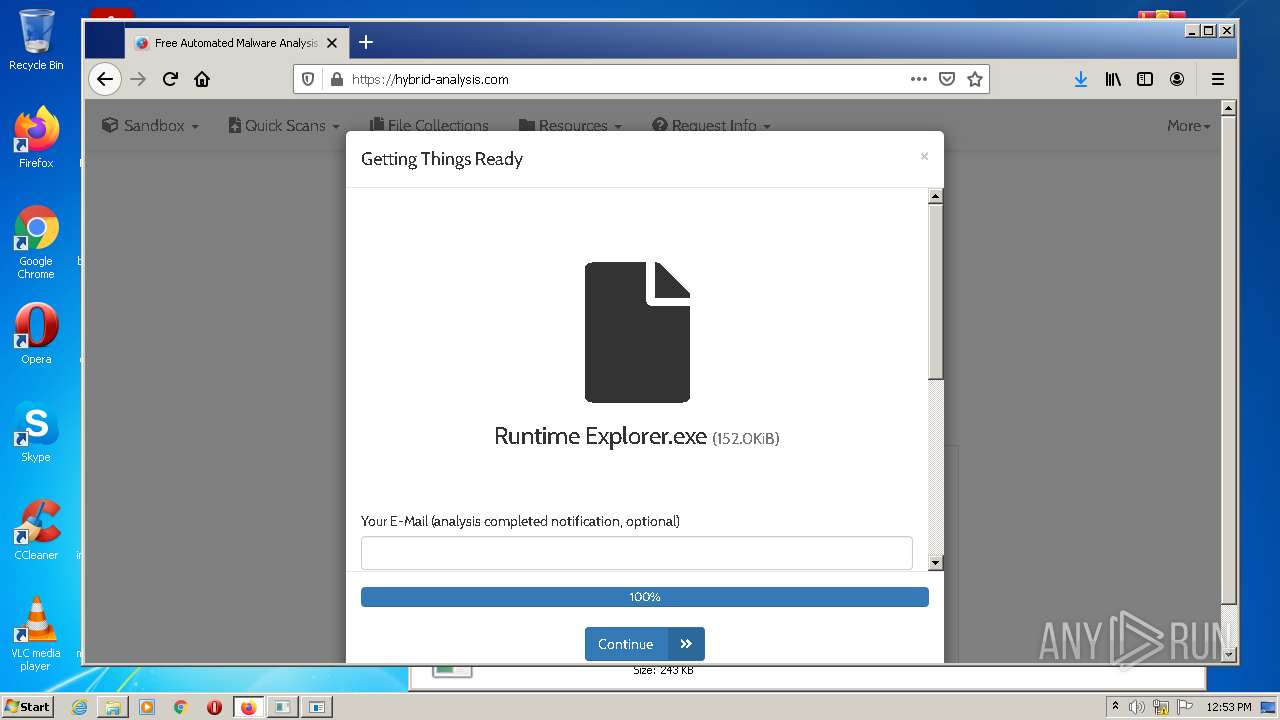Click the dialog vertical scrollbar thumb
Screen dimensions: 1280x720
pos(935,291)
